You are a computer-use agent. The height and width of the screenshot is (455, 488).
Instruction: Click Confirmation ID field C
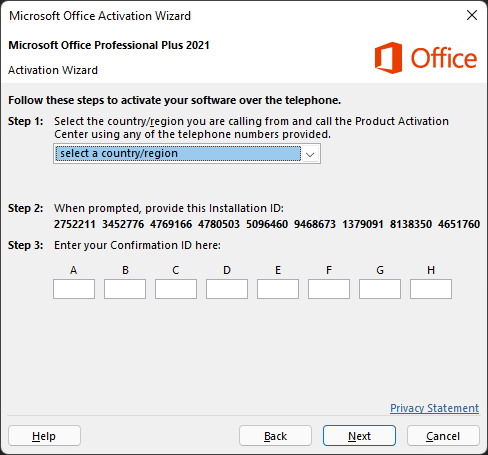[x=176, y=289]
